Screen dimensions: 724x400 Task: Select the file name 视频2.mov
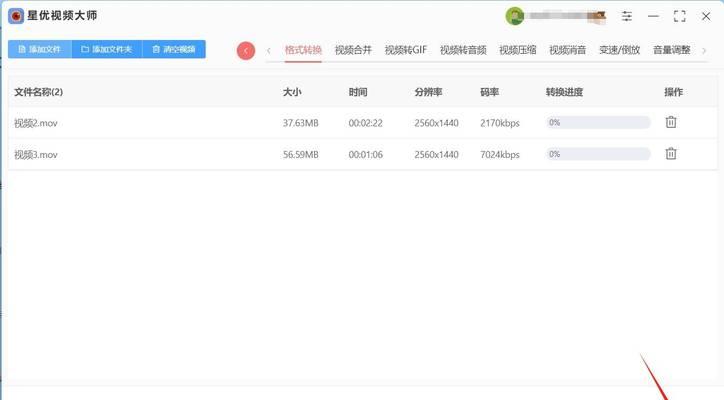(x=36, y=123)
